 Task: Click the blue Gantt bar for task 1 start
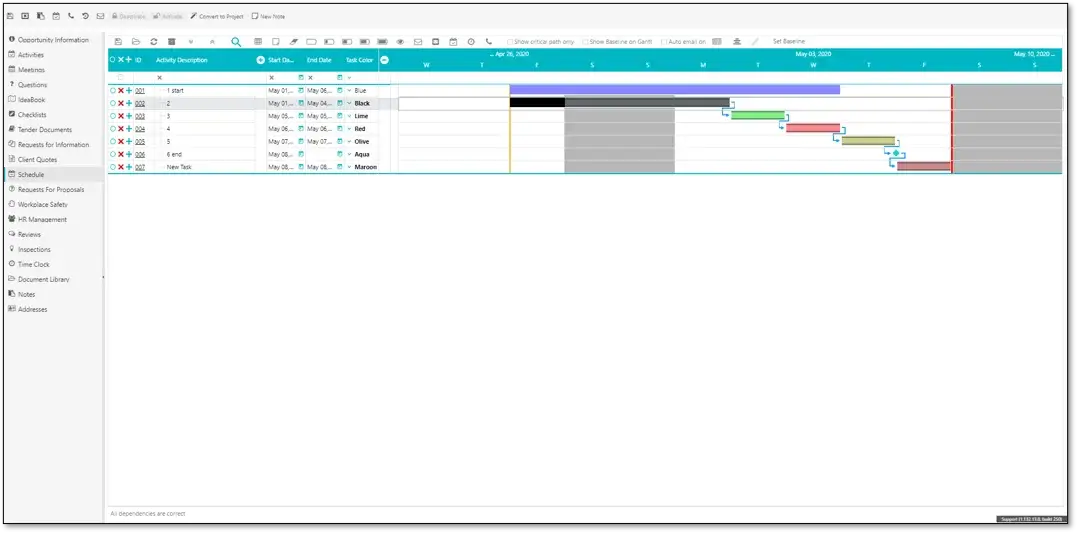tap(674, 89)
